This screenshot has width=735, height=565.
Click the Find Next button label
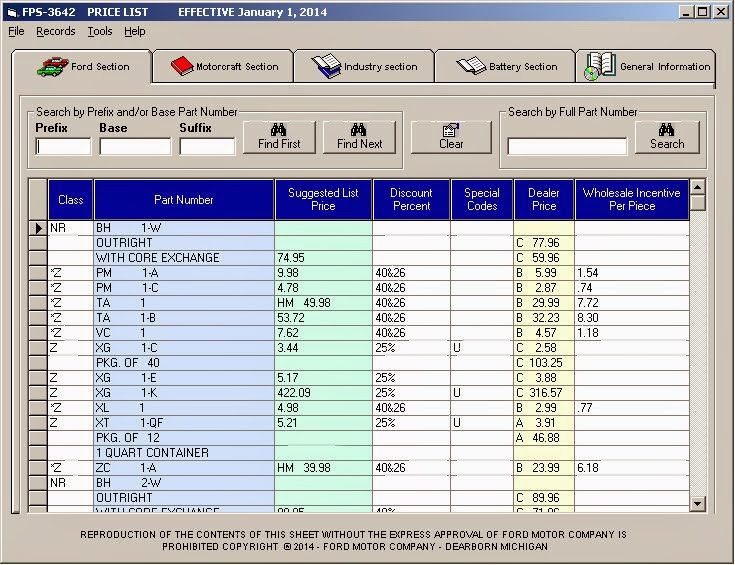pos(360,143)
